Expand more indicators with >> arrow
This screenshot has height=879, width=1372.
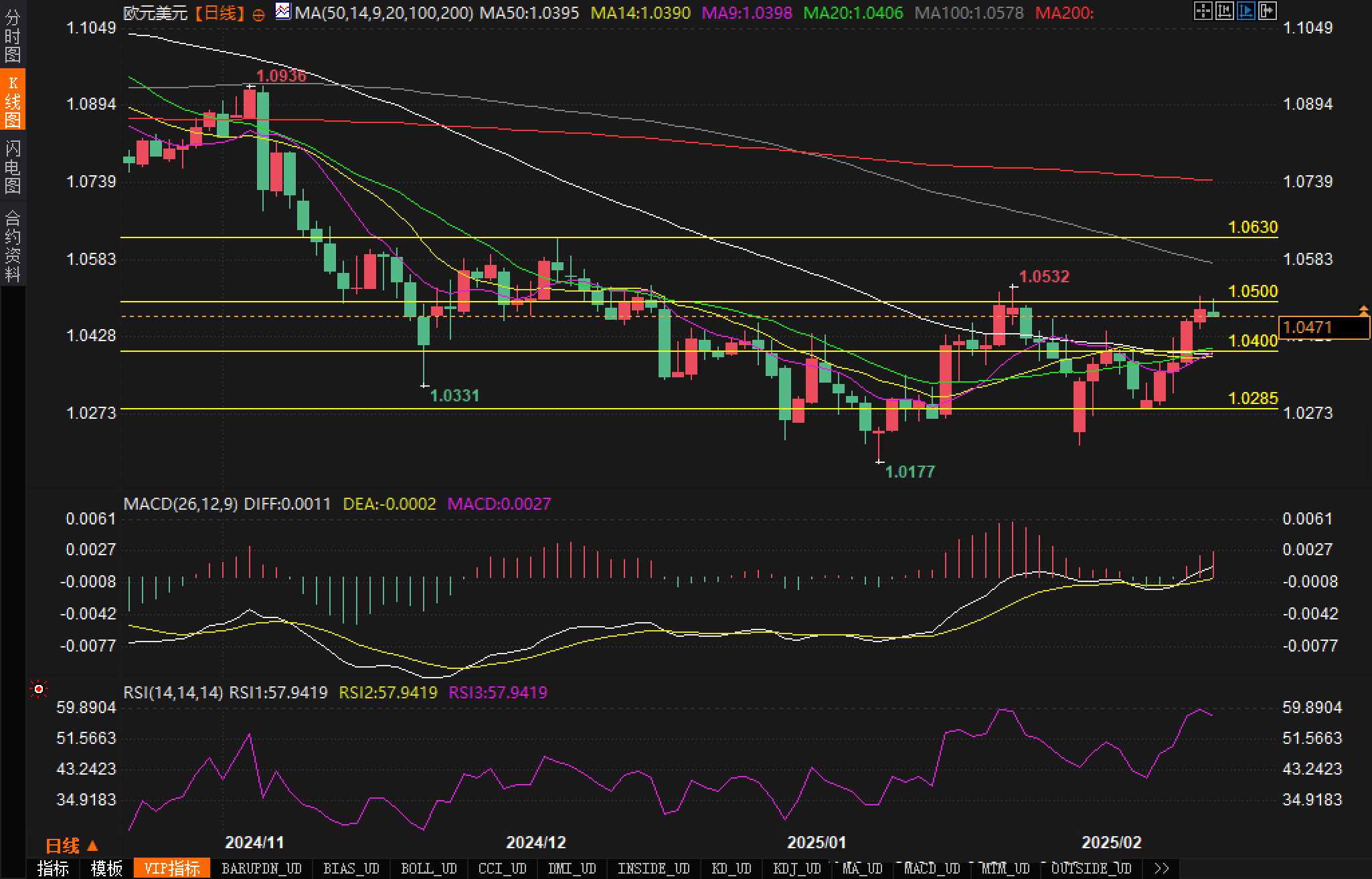1161,868
